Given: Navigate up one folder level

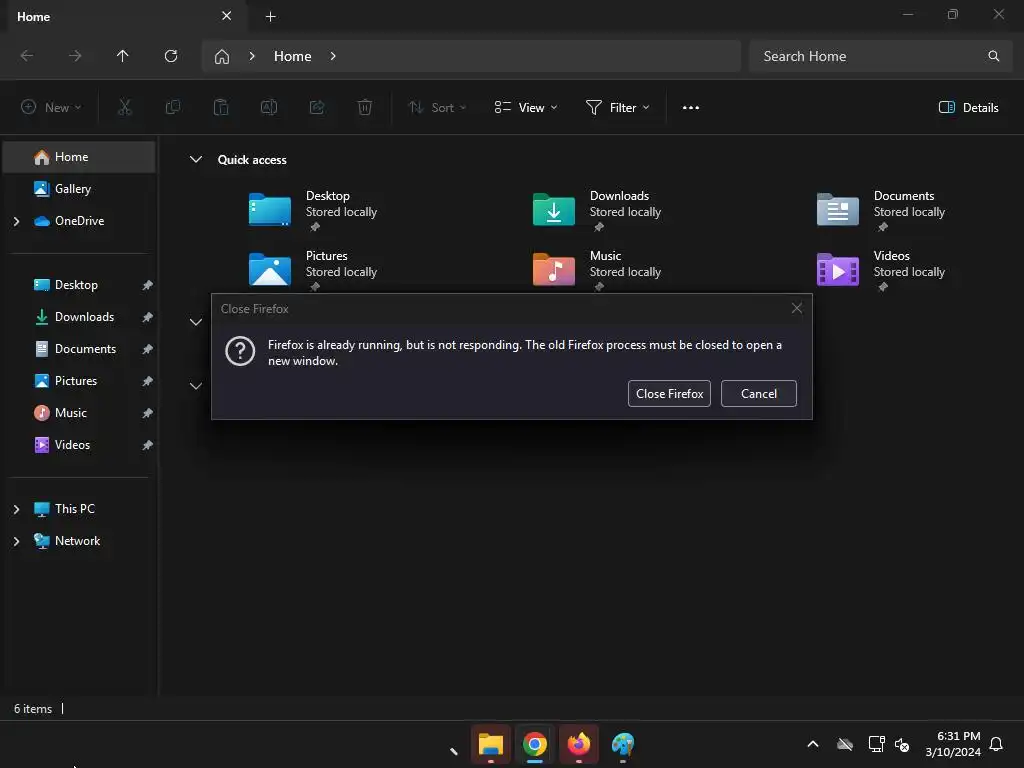Looking at the screenshot, I should pos(122,56).
